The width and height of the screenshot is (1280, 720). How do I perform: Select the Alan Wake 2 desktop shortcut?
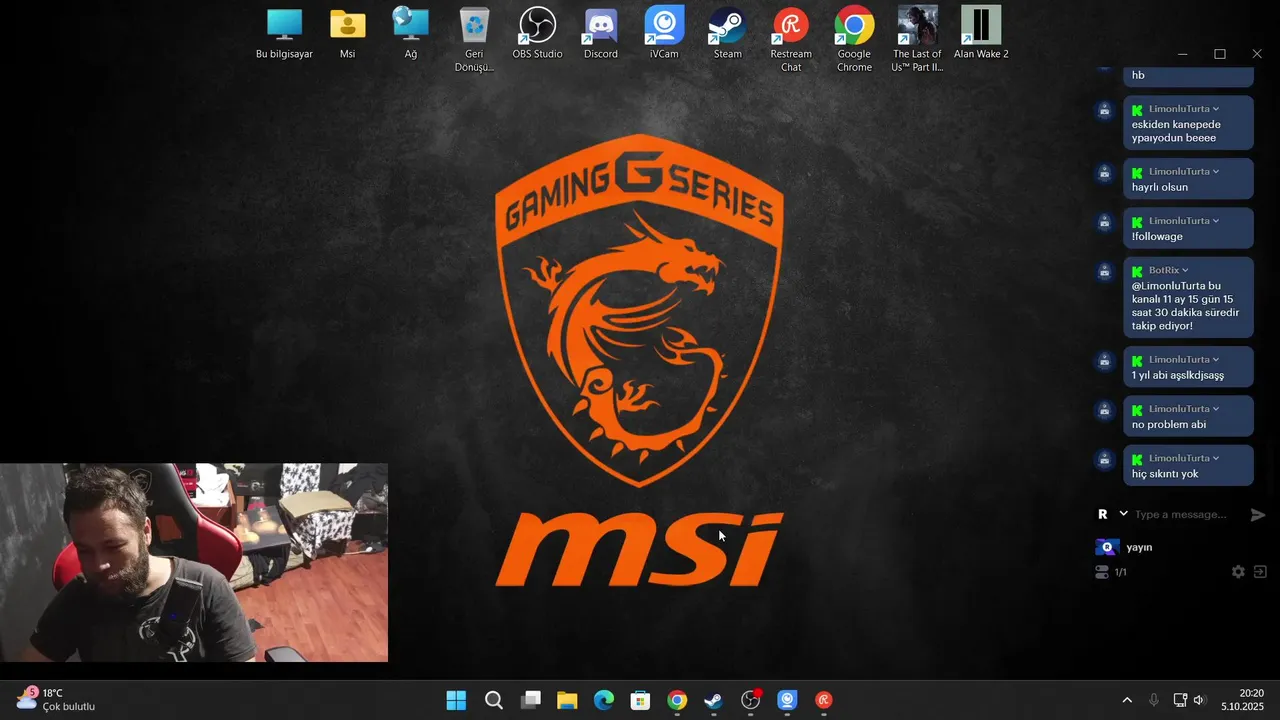(981, 34)
